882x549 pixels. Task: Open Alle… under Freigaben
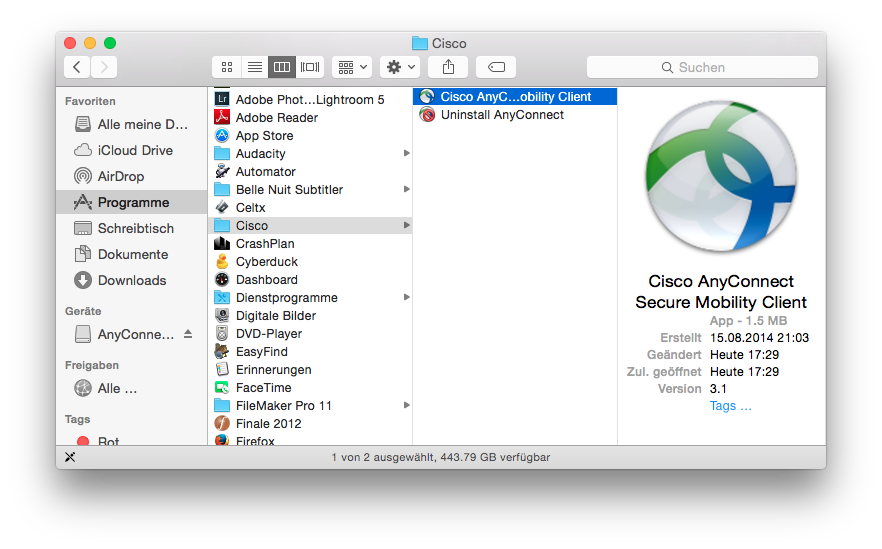[x=132, y=388]
